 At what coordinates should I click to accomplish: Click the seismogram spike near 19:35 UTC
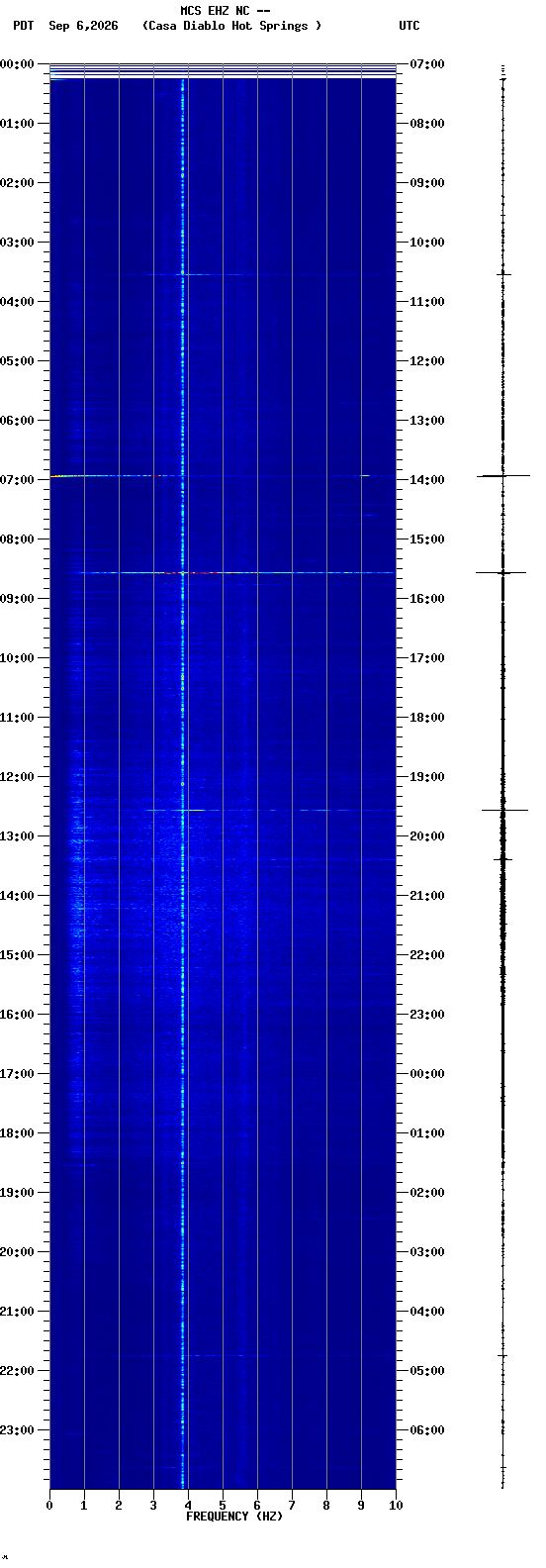click(x=504, y=810)
